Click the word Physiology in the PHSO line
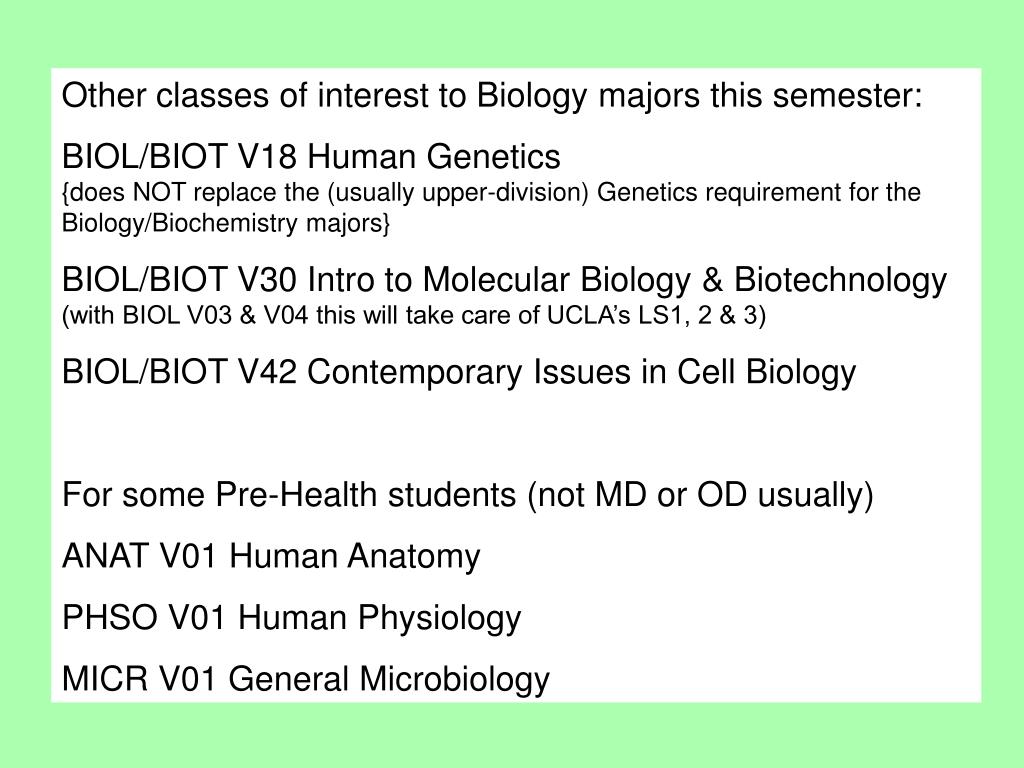The height and width of the screenshot is (768, 1024). pos(440,618)
